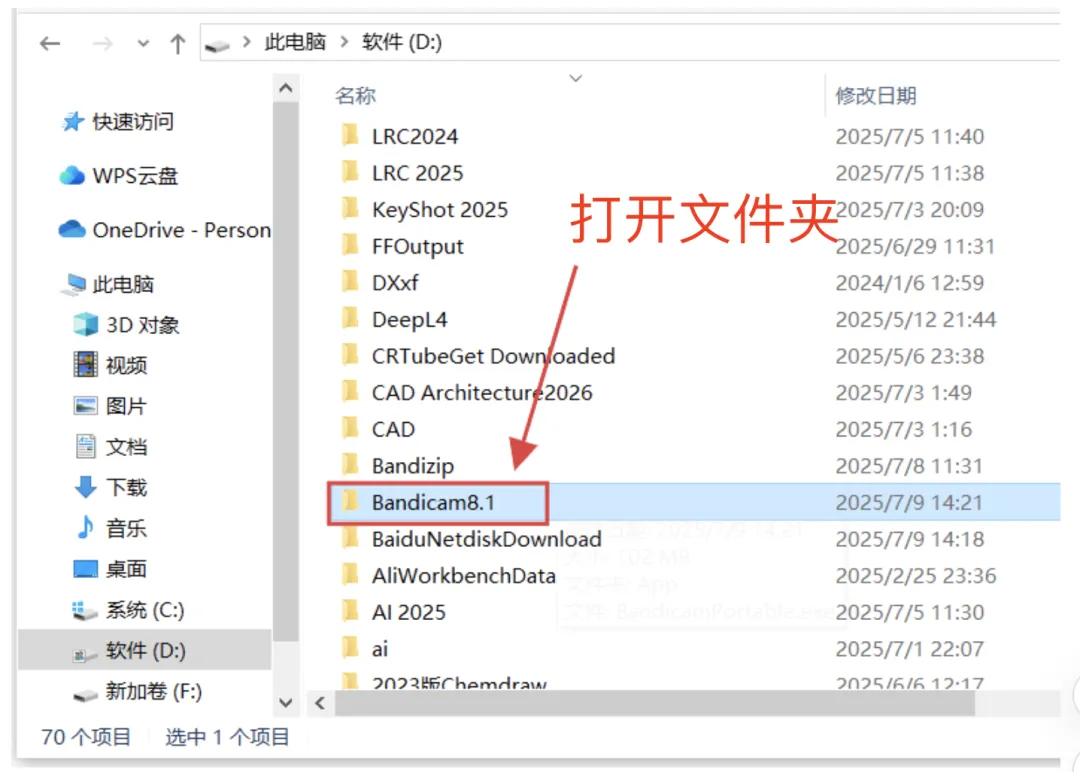Open 下载 downloads folder in sidebar
Screen dimensions: 1080x772
pos(110,487)
